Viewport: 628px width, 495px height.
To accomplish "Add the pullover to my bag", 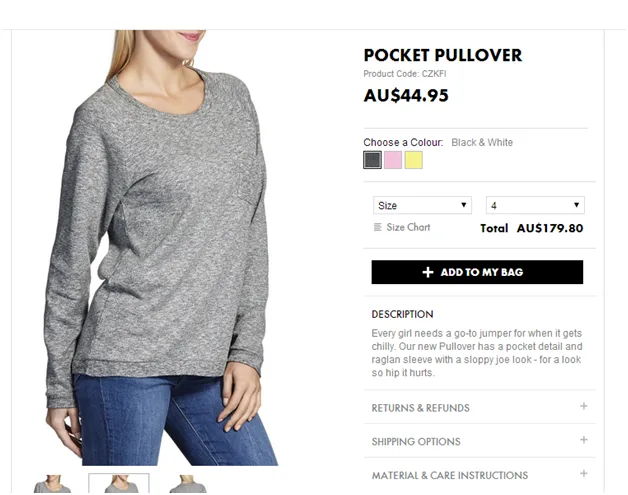I will pos(477,272).
